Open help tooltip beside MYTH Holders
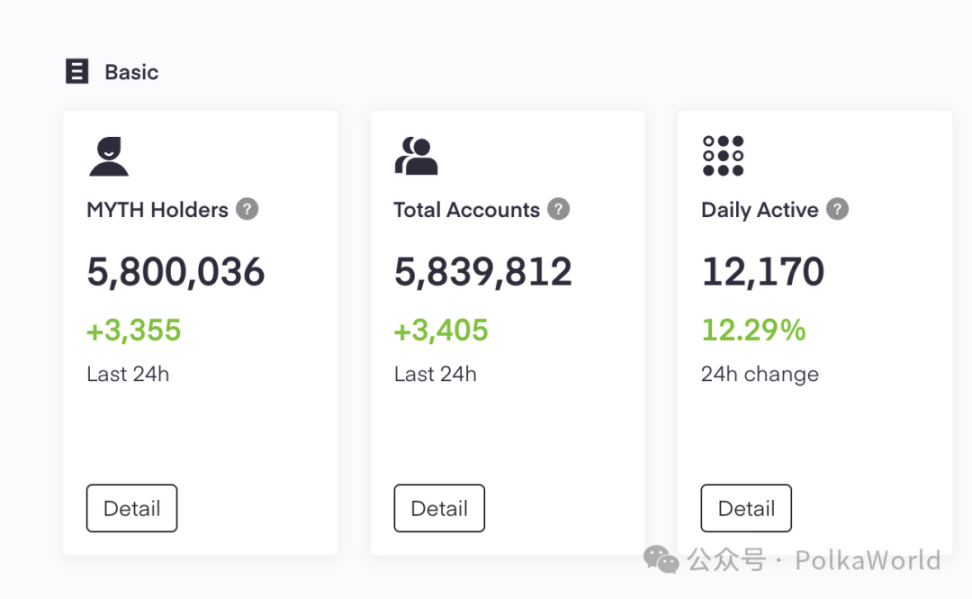 (247, 210)
